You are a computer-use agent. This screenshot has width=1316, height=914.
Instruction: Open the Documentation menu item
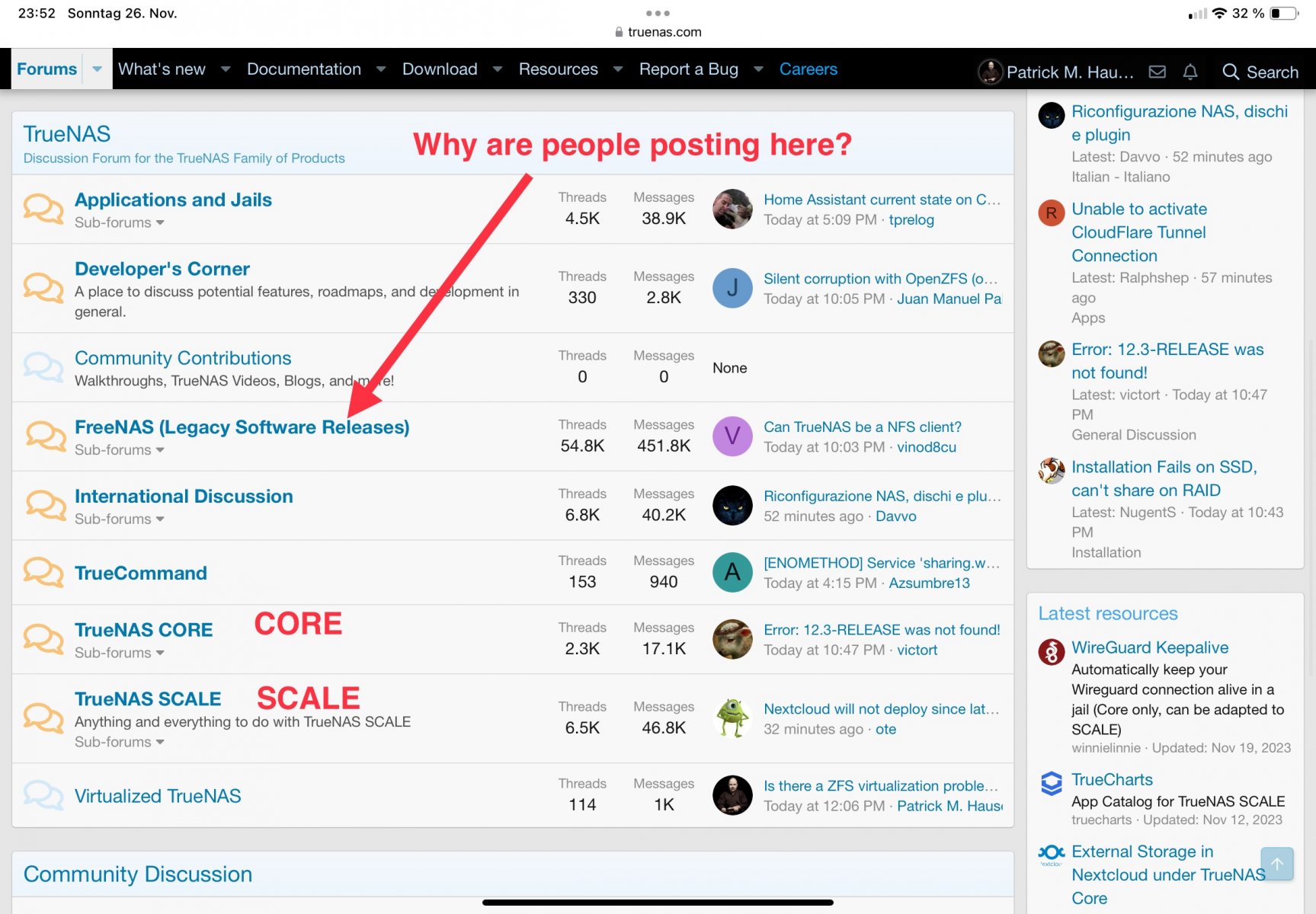tap(303, 69)
